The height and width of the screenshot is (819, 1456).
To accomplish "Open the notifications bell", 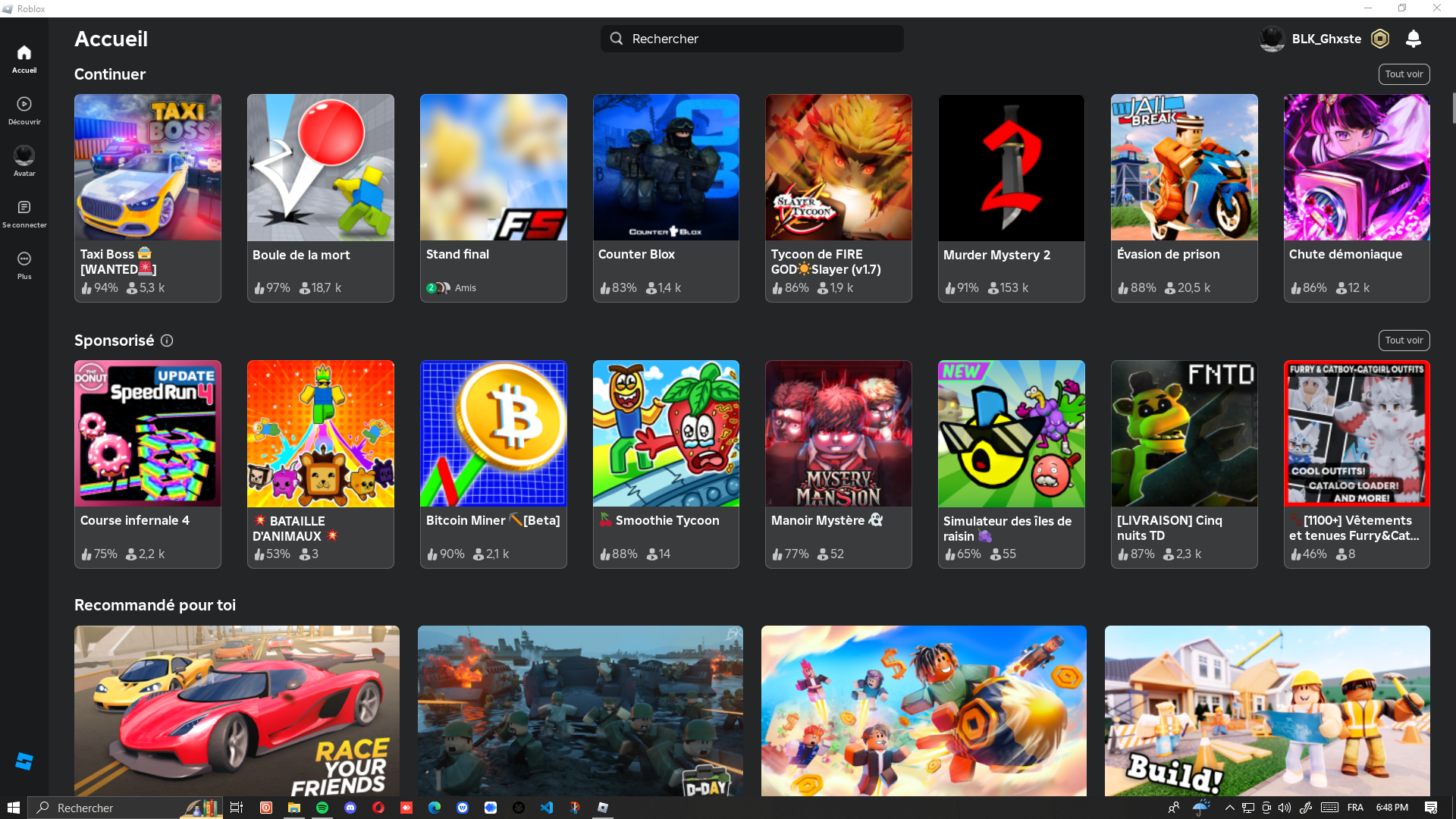I will pyautogui.click(x=1414, y=39).
